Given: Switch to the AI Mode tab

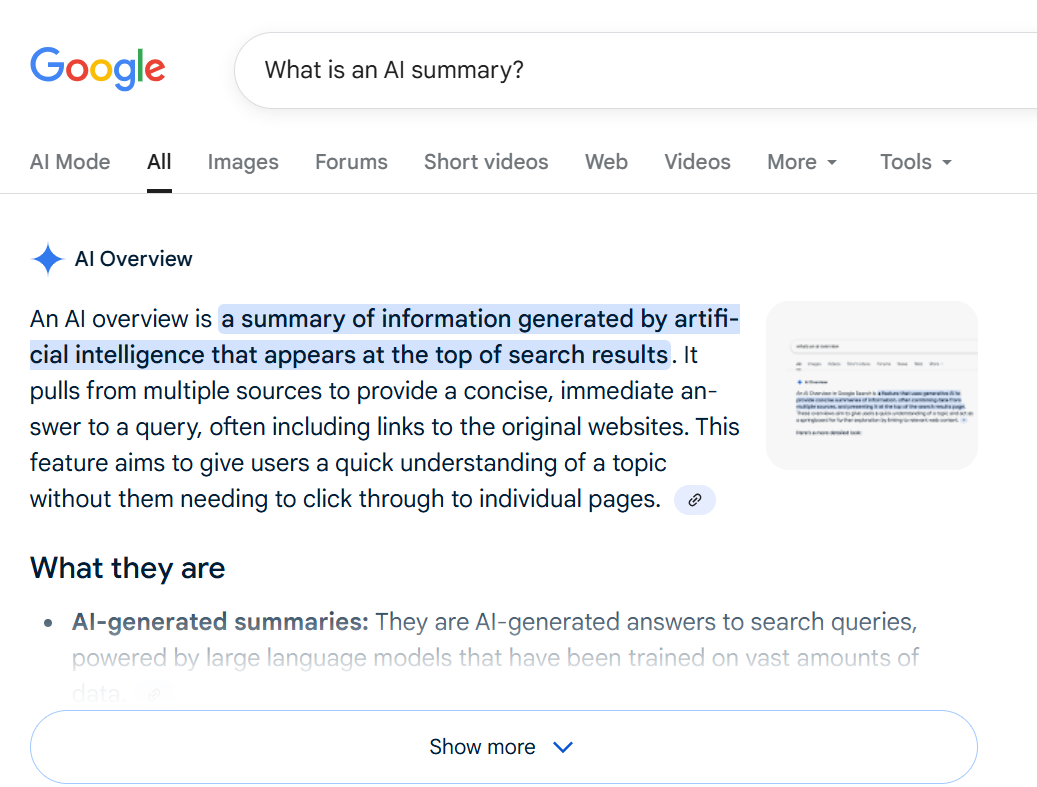Looking at the screenshot, I should pos(70,162).
